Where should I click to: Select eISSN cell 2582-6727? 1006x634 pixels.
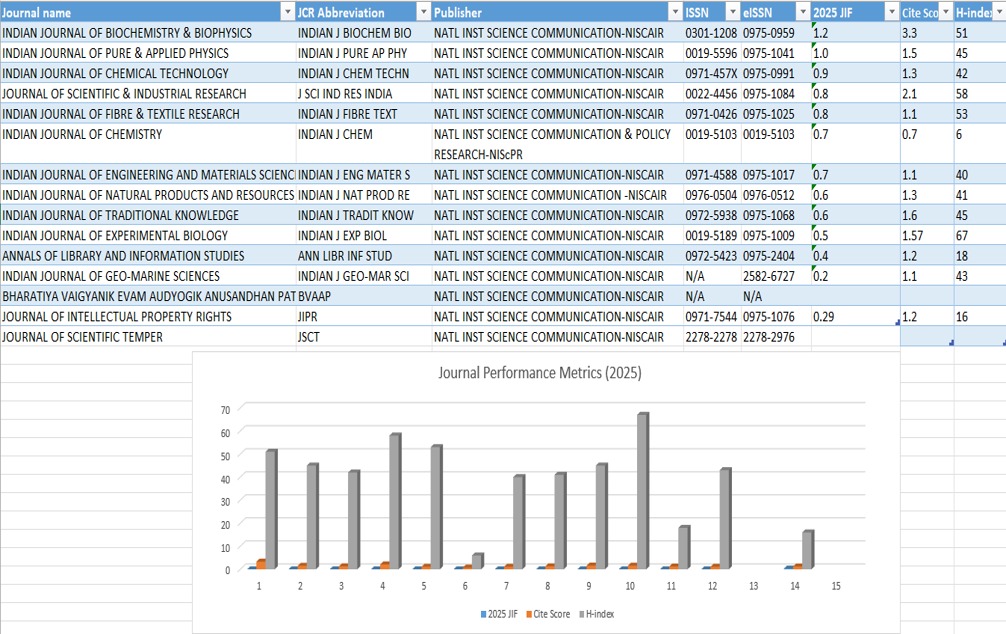tap(776, 276)
